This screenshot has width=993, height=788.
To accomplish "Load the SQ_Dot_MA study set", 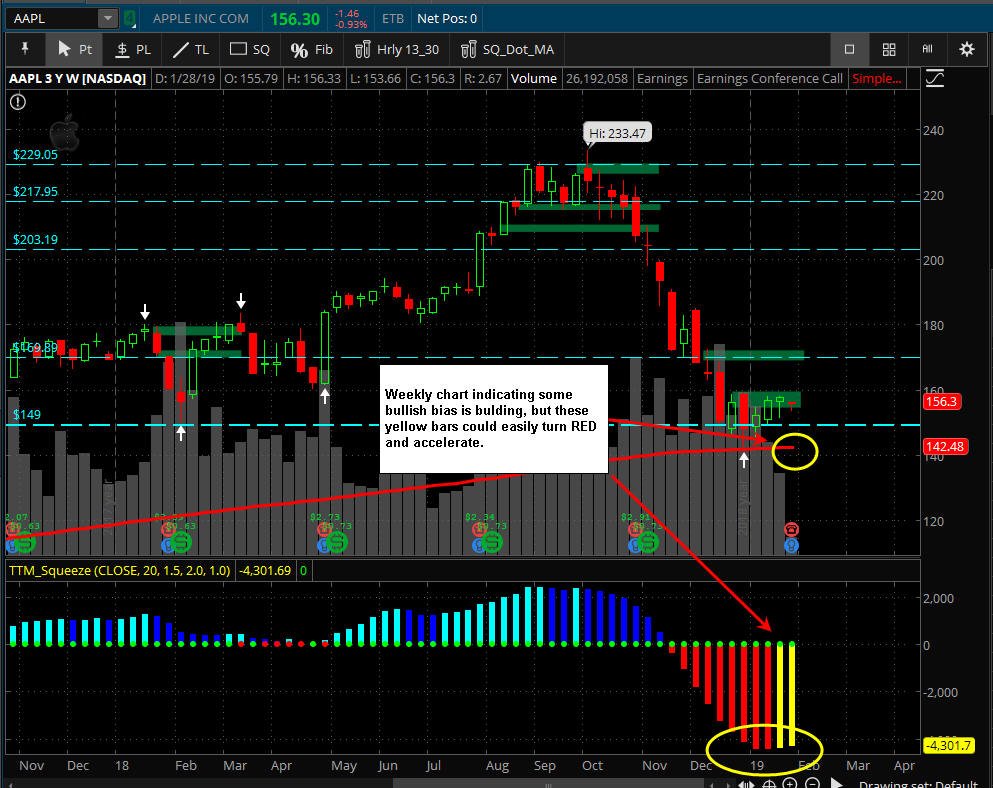I will (507, 49).
